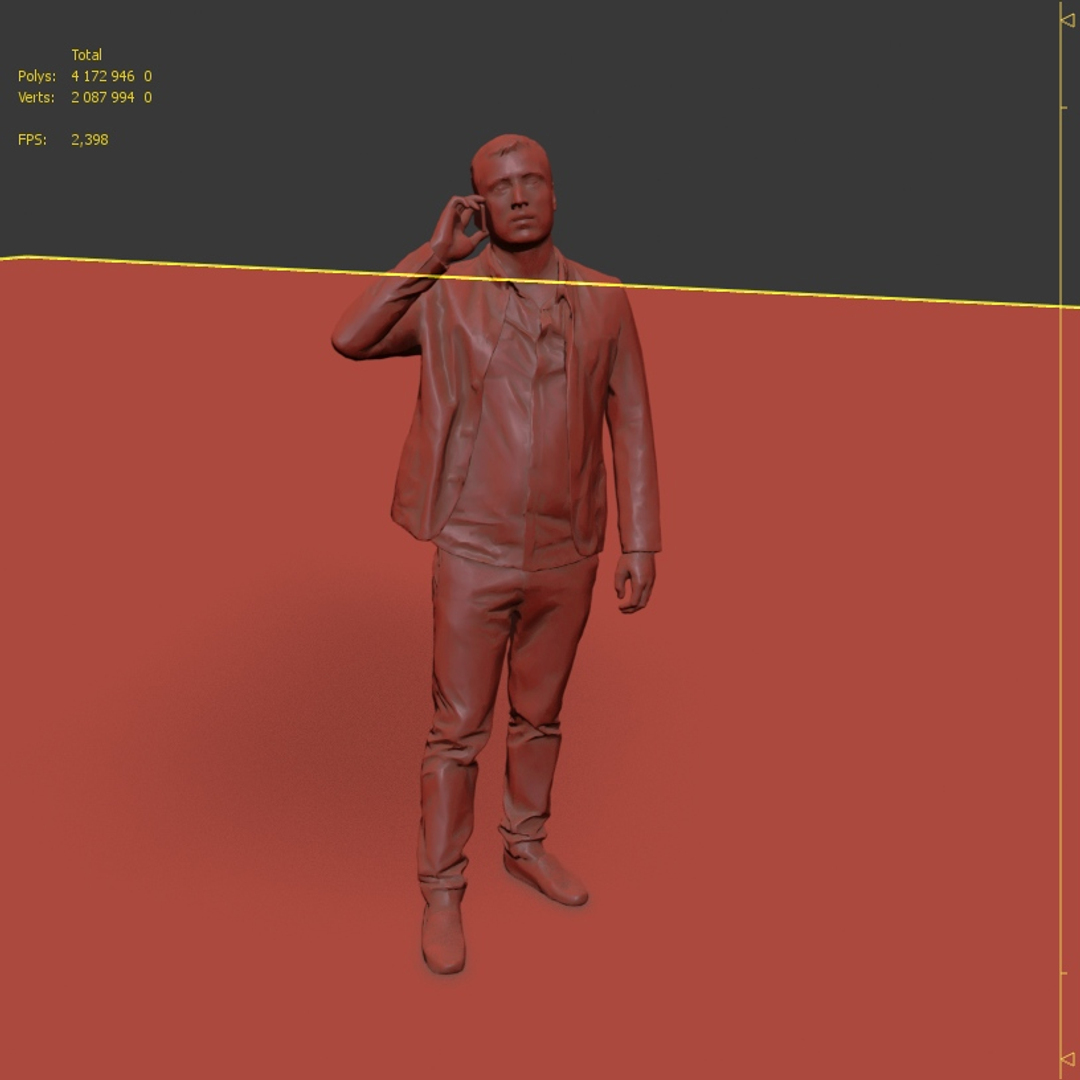The width and height of the screenshot is (1080, 1080).
Task: Click the Polys: label in viewport statistics
Action: [37, 76]
